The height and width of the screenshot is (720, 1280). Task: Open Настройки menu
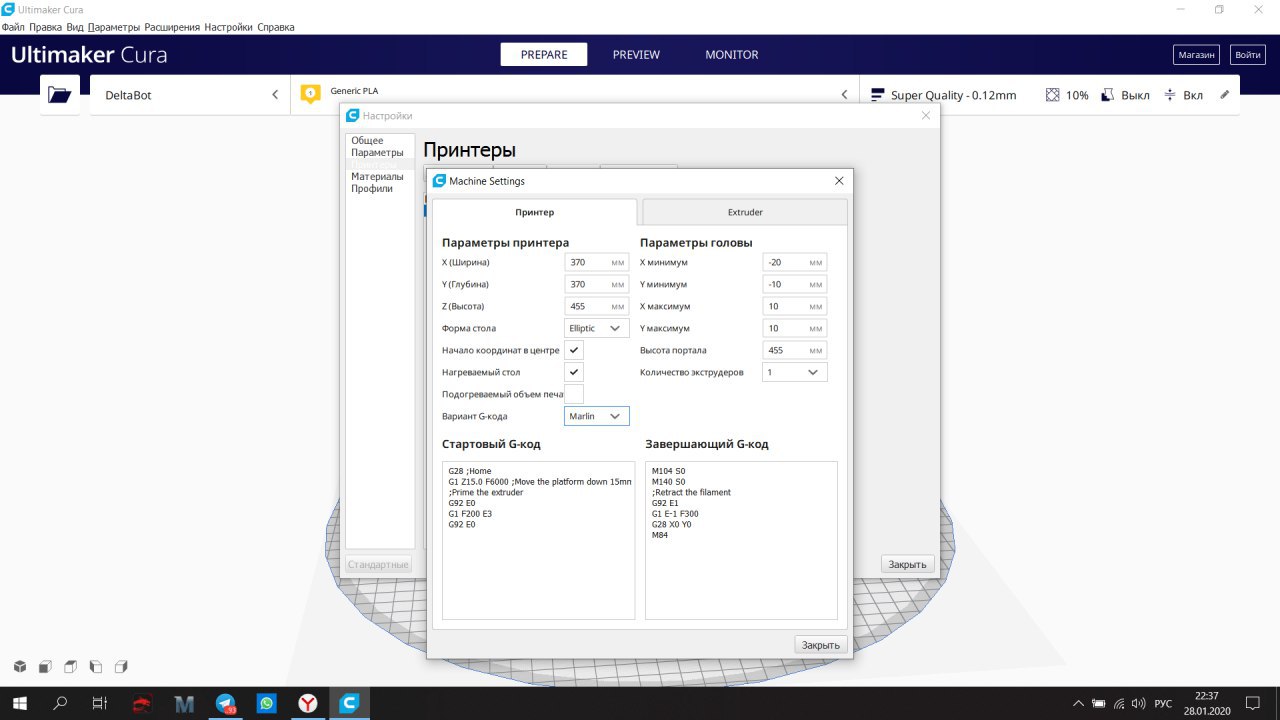tap(228, 27)
